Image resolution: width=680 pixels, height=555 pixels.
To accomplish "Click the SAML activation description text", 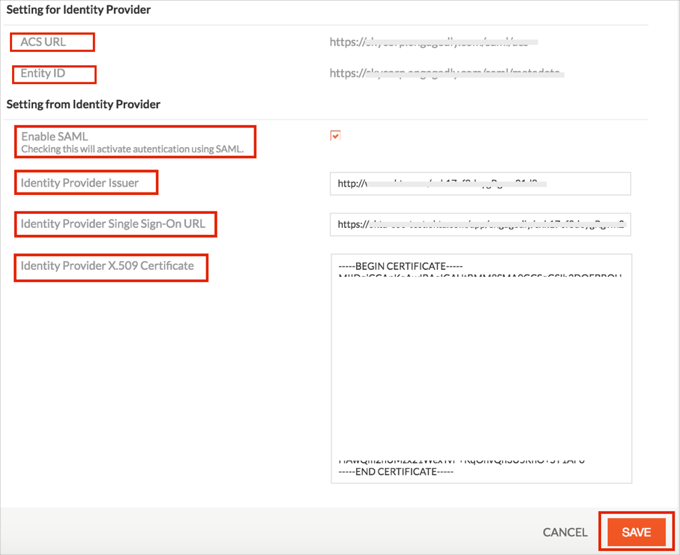I will point(132,149).
